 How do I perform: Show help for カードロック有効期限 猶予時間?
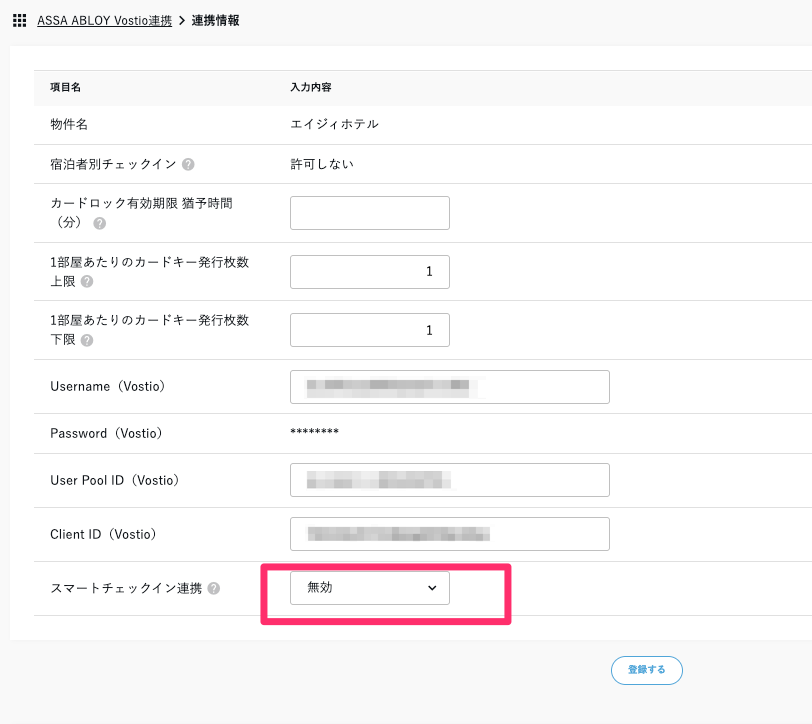tap(99, 223)
